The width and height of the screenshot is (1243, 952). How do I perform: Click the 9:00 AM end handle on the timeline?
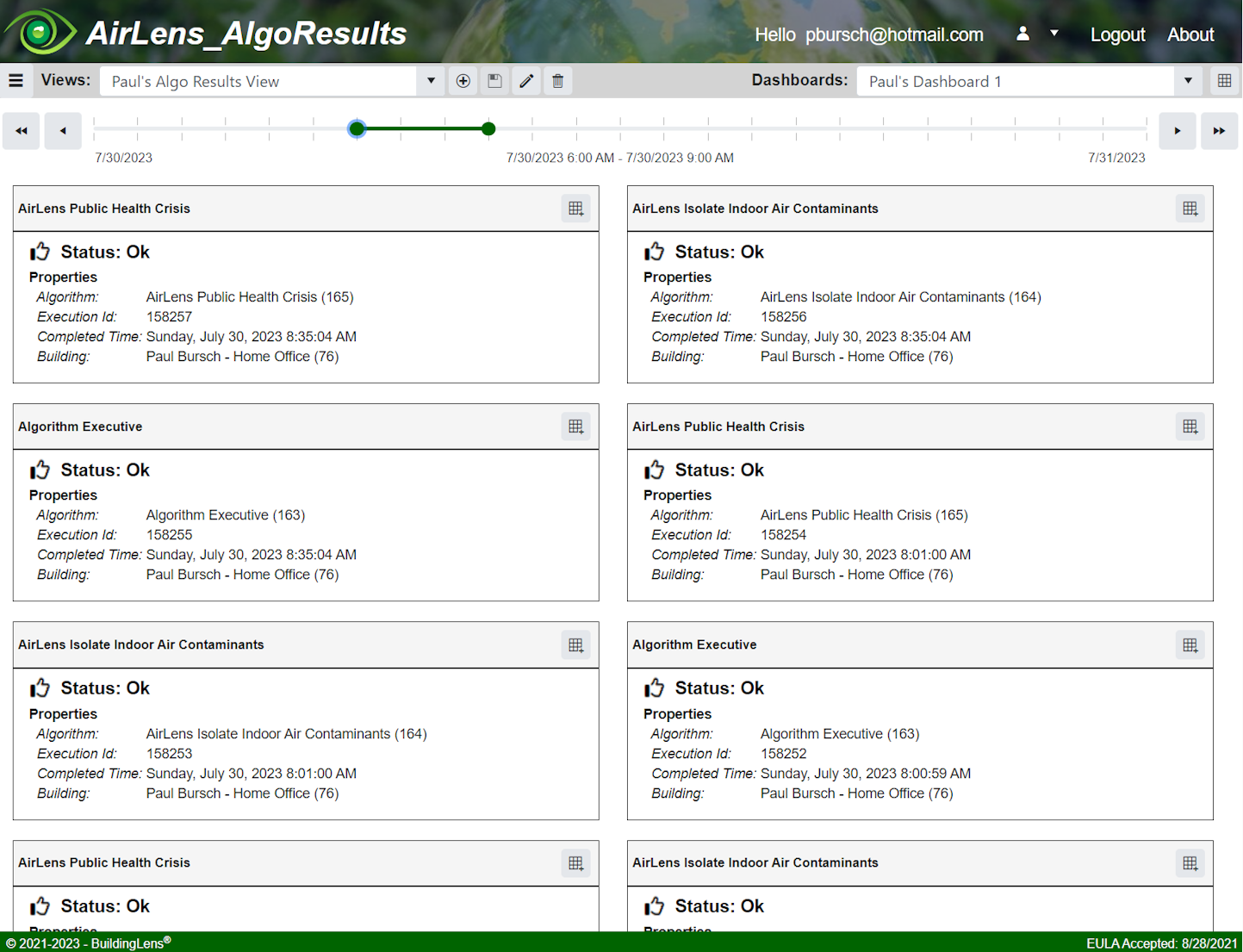pos(488,129)
